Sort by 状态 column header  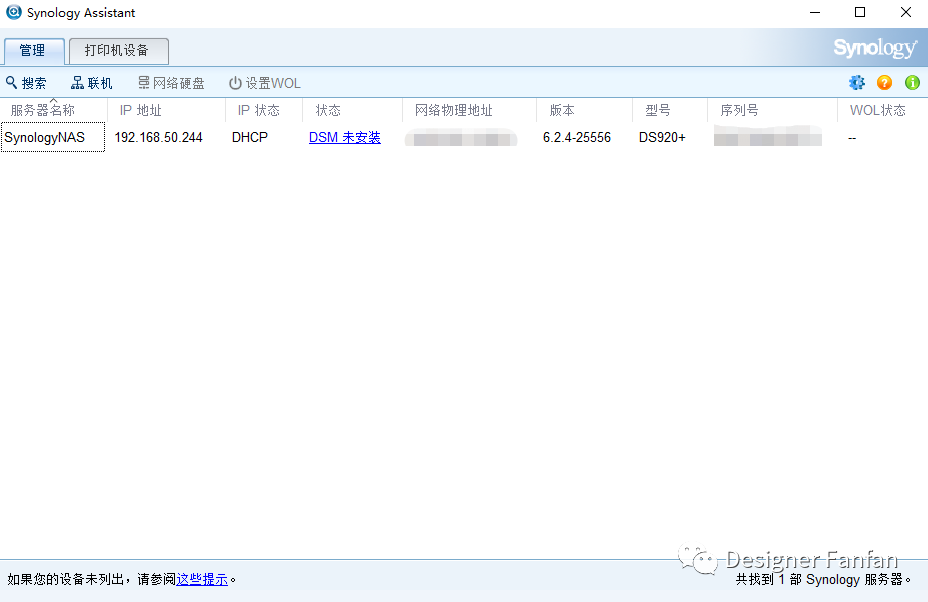point(352,110)
